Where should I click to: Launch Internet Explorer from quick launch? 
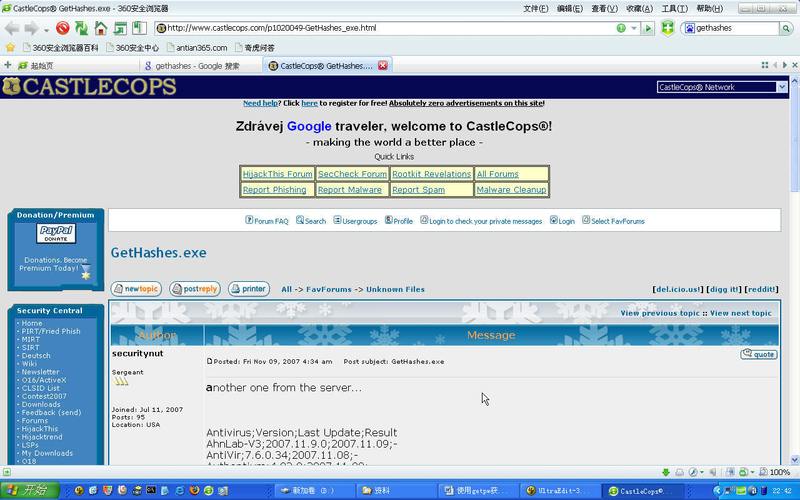180,490
